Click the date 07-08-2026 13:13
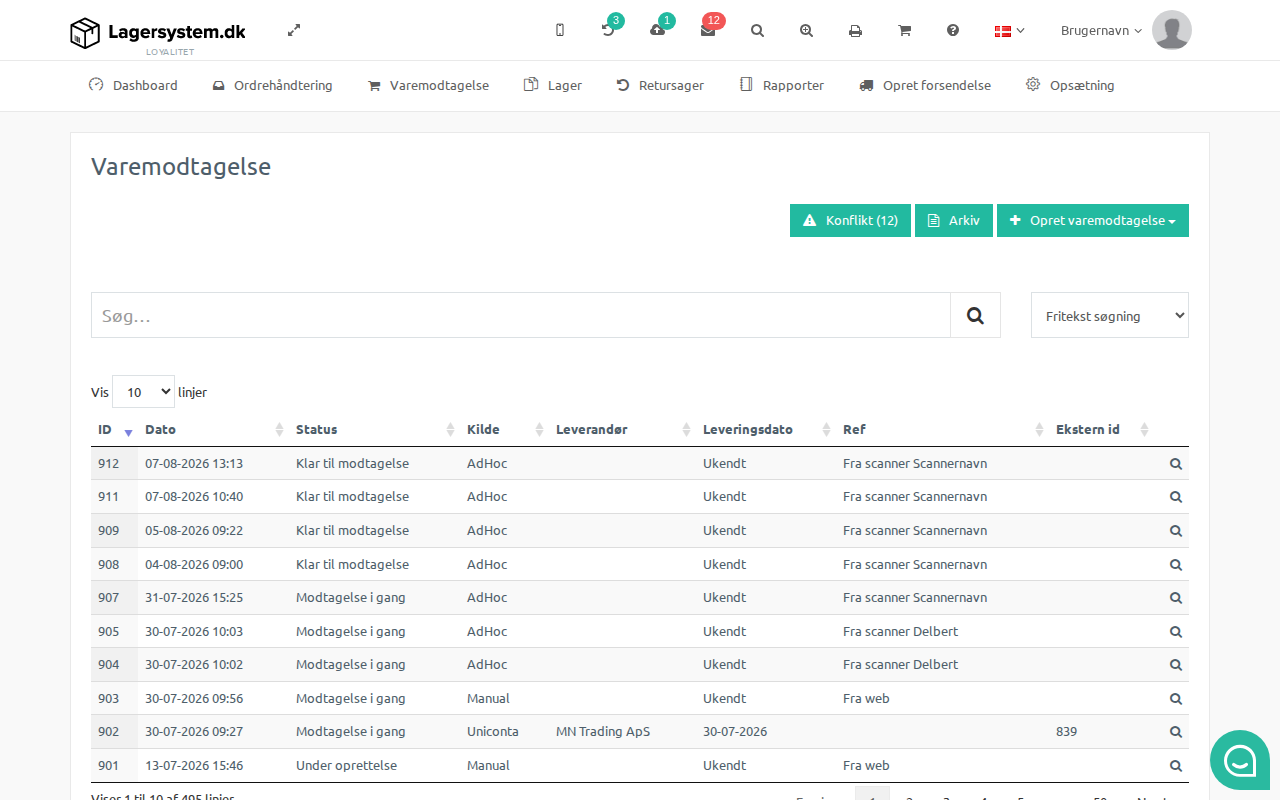Viewport: 1280px width, 800px height. [194, 464]
